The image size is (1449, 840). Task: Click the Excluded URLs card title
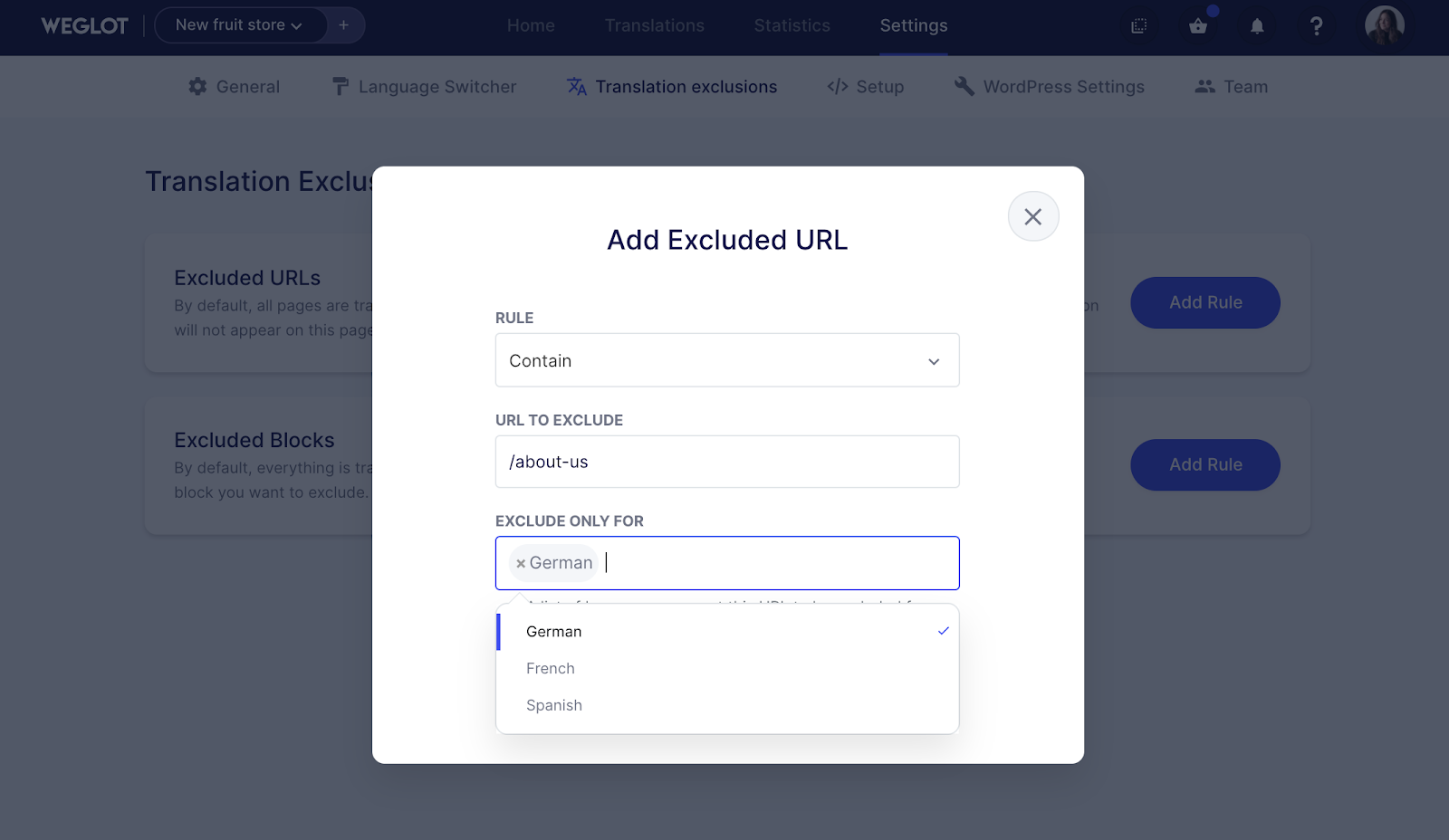[247, 278]
